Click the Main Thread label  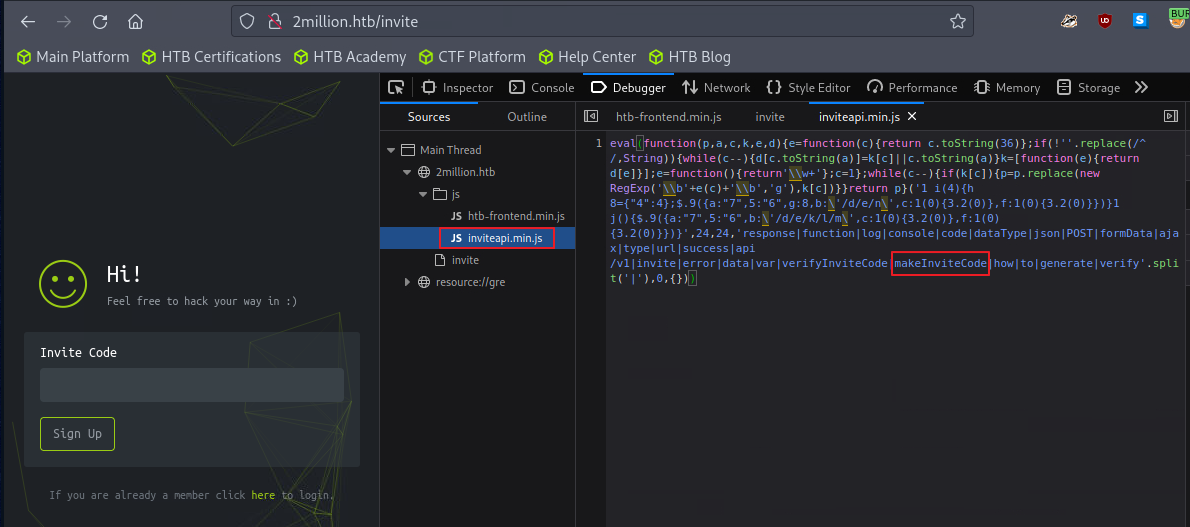pyautogui.click(x=450, y=150)
